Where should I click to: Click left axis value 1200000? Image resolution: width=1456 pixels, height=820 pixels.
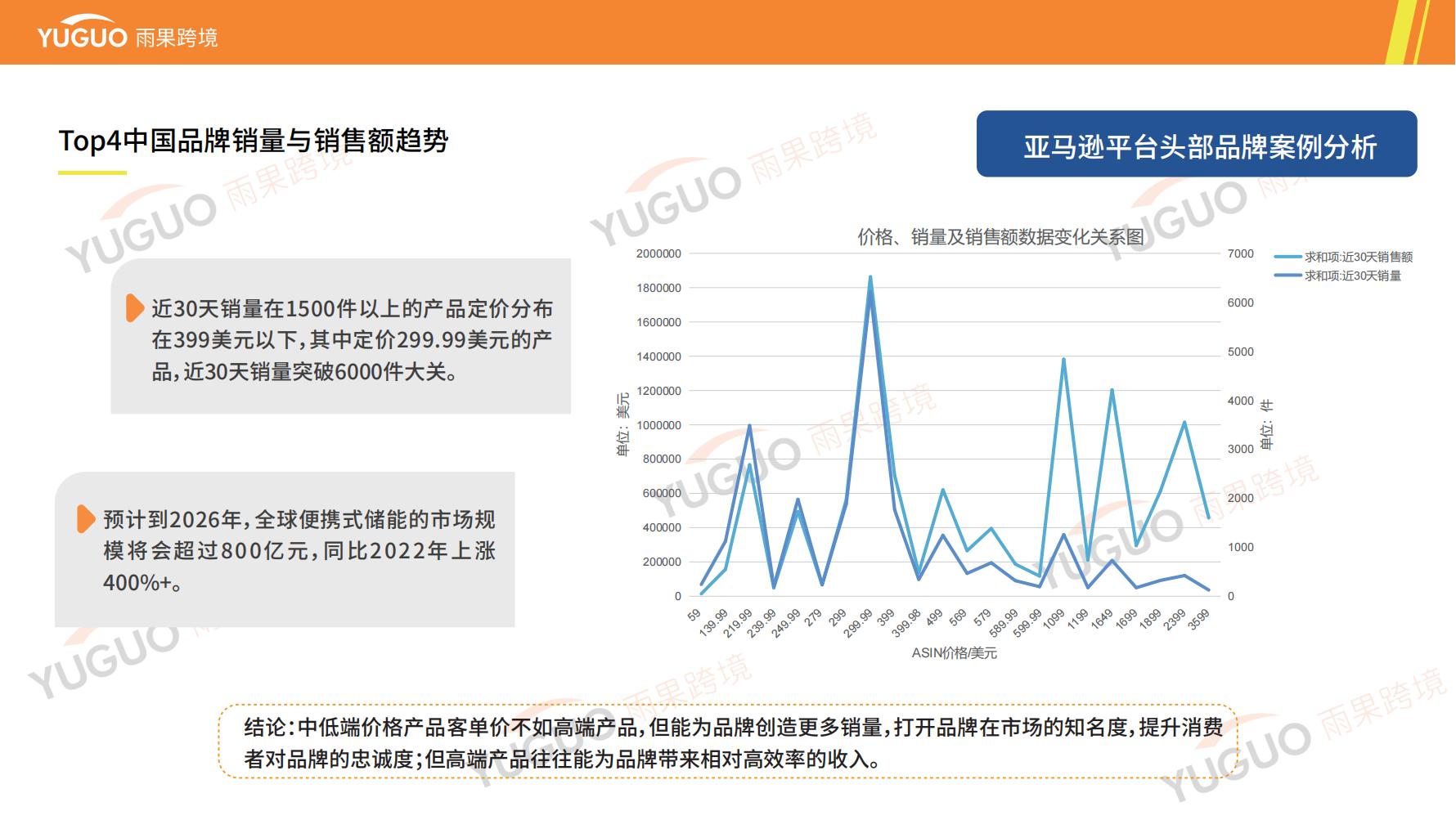point(658,391)
